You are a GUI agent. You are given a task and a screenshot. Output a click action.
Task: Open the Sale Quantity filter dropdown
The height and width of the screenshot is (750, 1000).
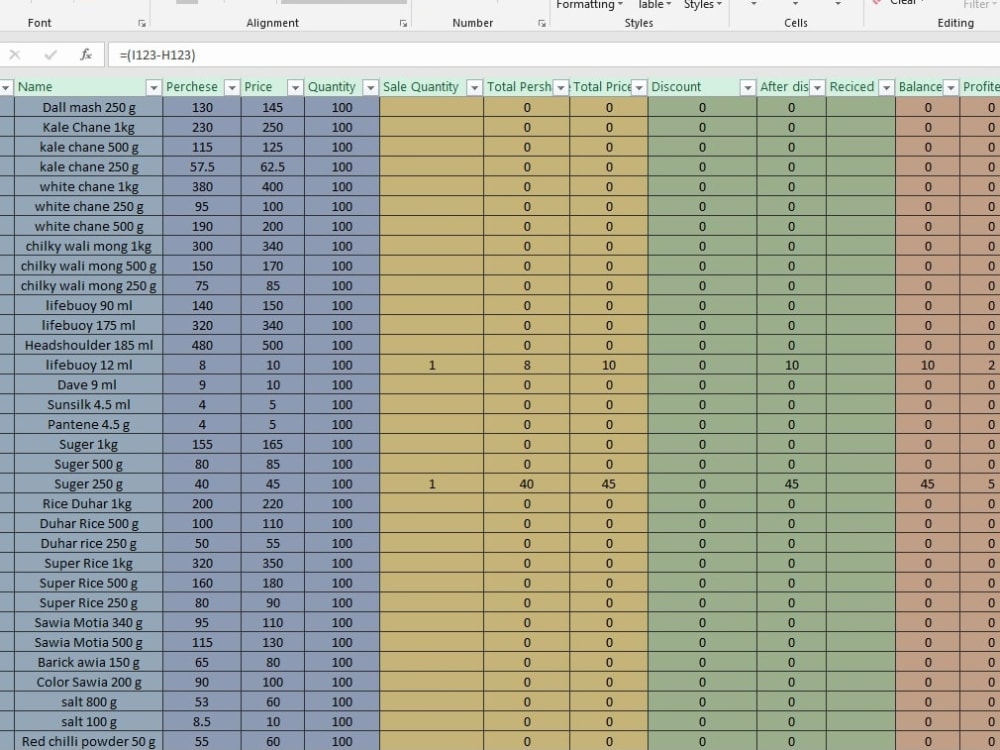point(474,87)
